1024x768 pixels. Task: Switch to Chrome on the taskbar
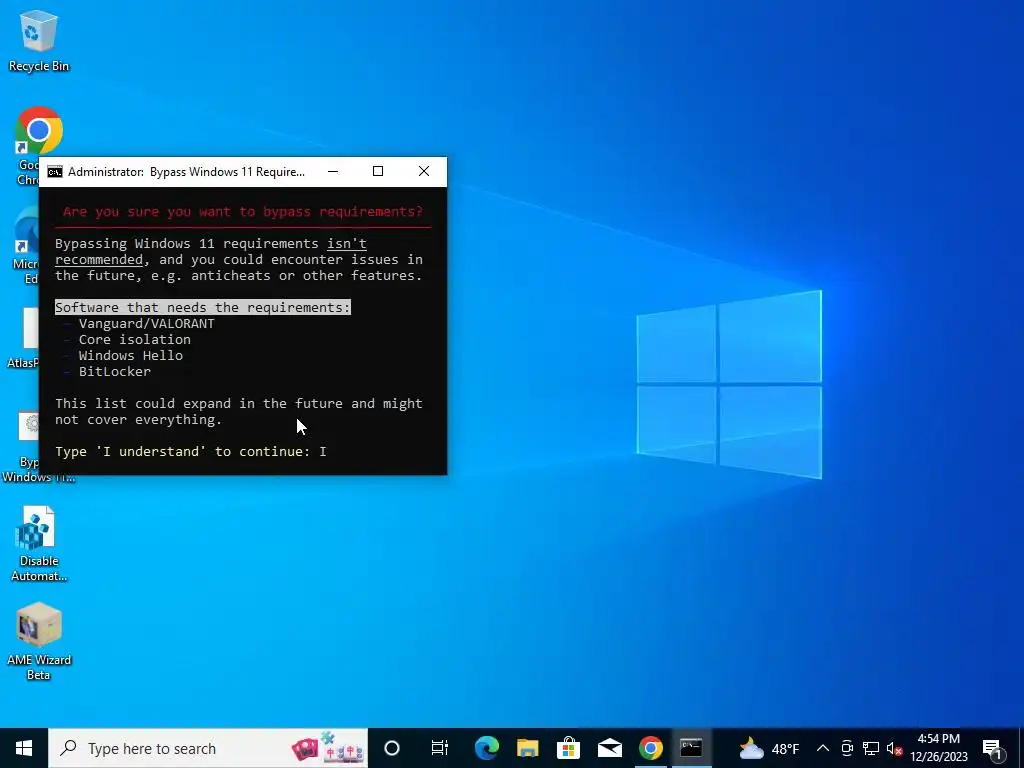tap(650, 748)
